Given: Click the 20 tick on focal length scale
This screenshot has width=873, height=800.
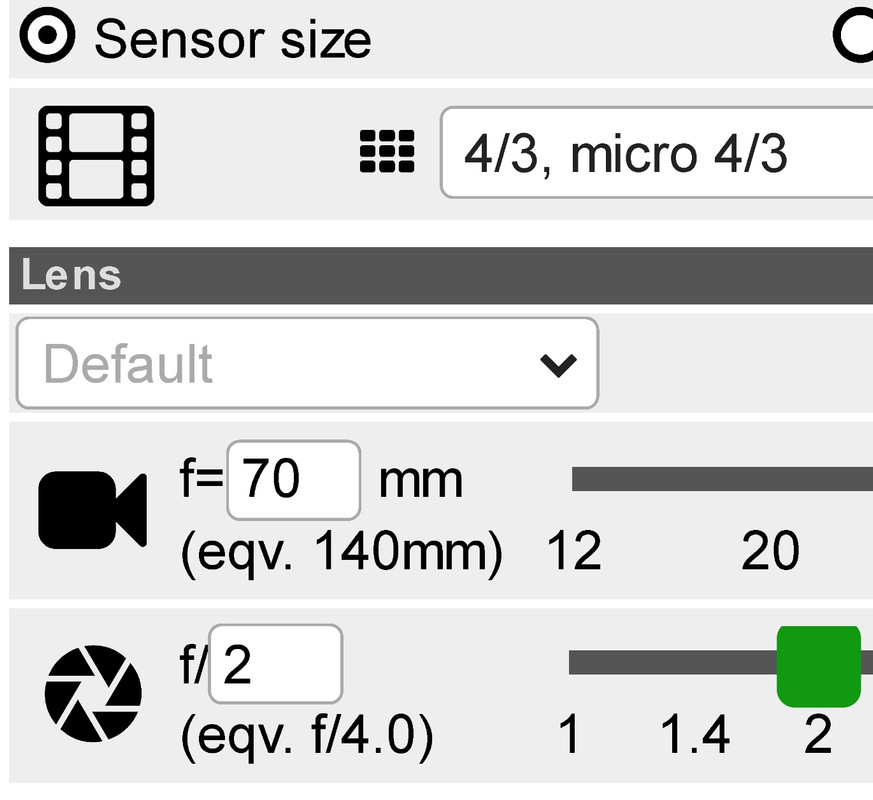Looking at the screenshot, I should [771, 551].
